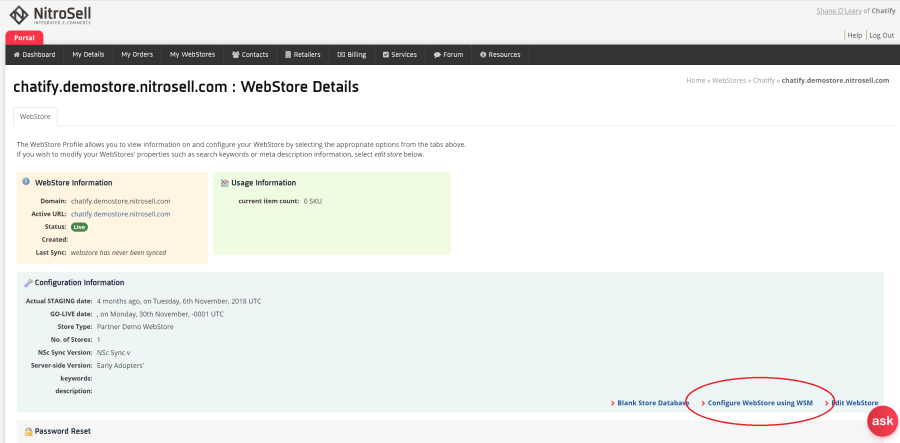Open the Active URL chatify.demostore.nitrosell.com link

[121, 214]
